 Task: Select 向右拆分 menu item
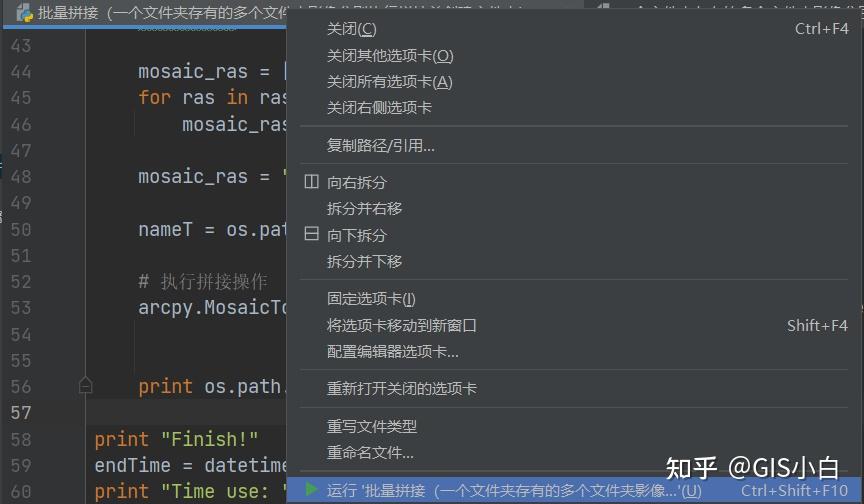pos(574,182)
